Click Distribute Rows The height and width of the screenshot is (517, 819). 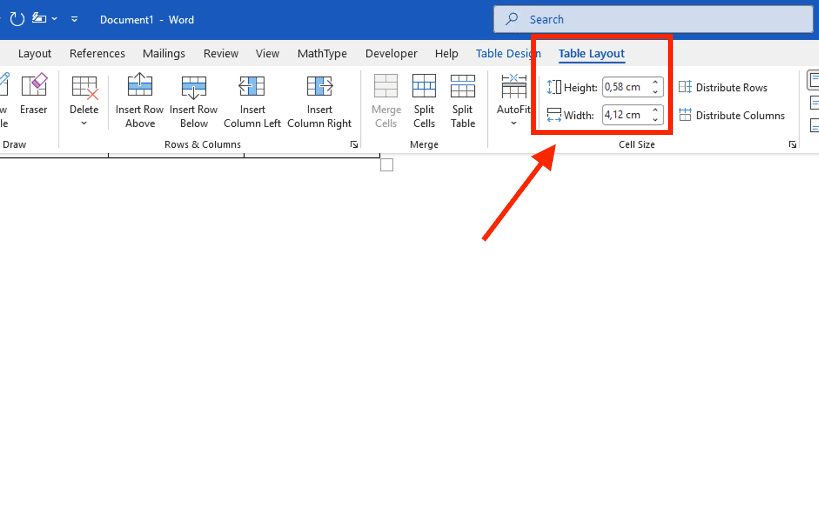[x=723, y=87]
